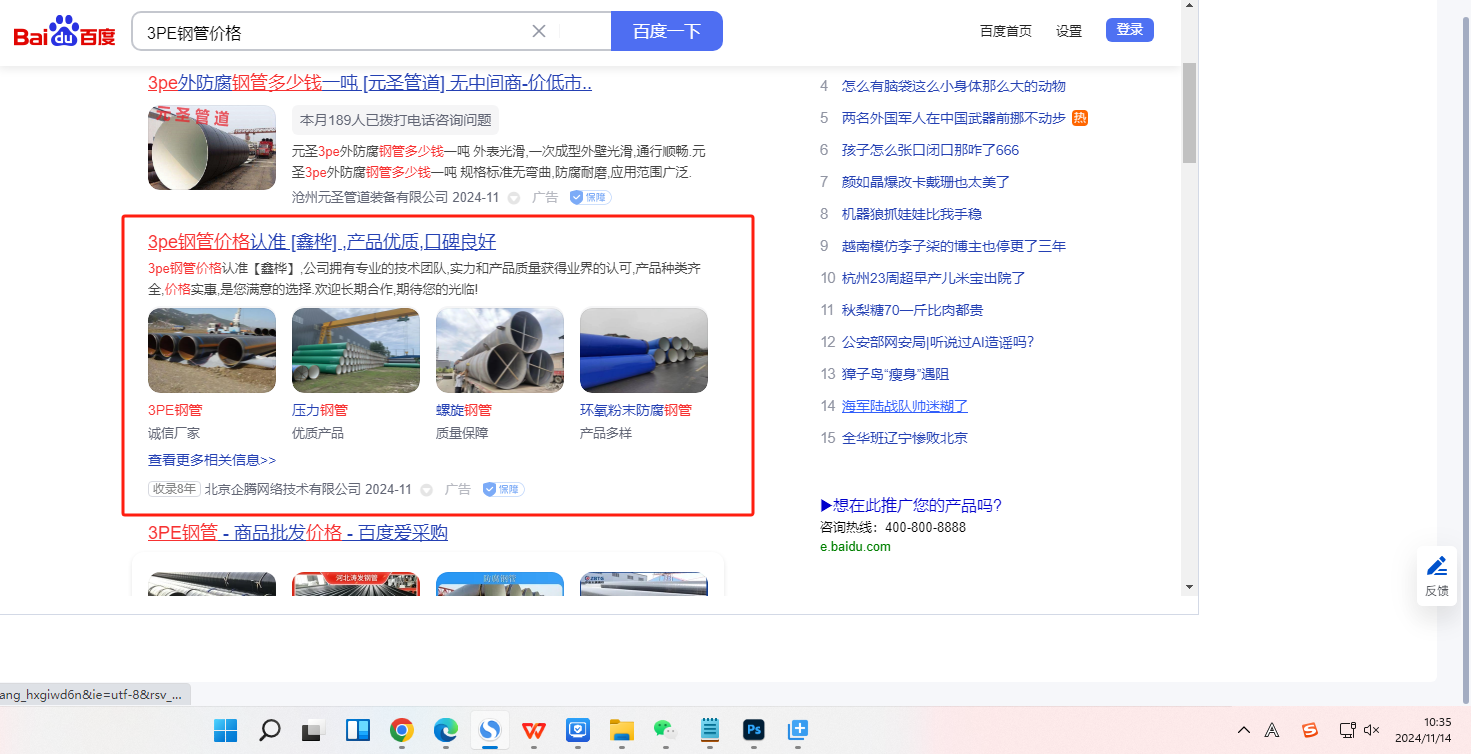Open Microsoft Edge from the taskbar
The height and width of the screenshot is (754, 1471).
446,730
